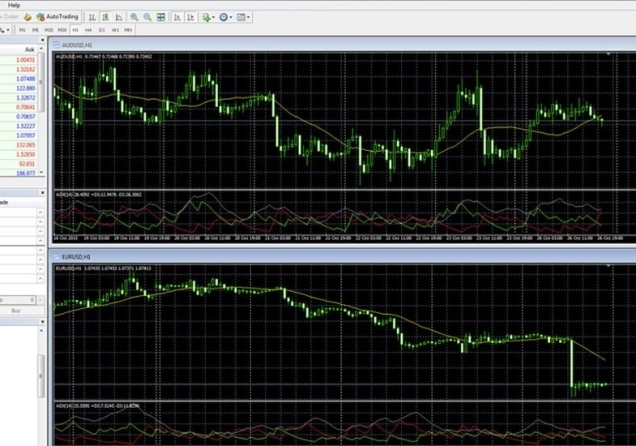This screenshot has height=446, width=636.
Task: Click the Market Watch vertical scrollbar thumb
Action: 41,82
